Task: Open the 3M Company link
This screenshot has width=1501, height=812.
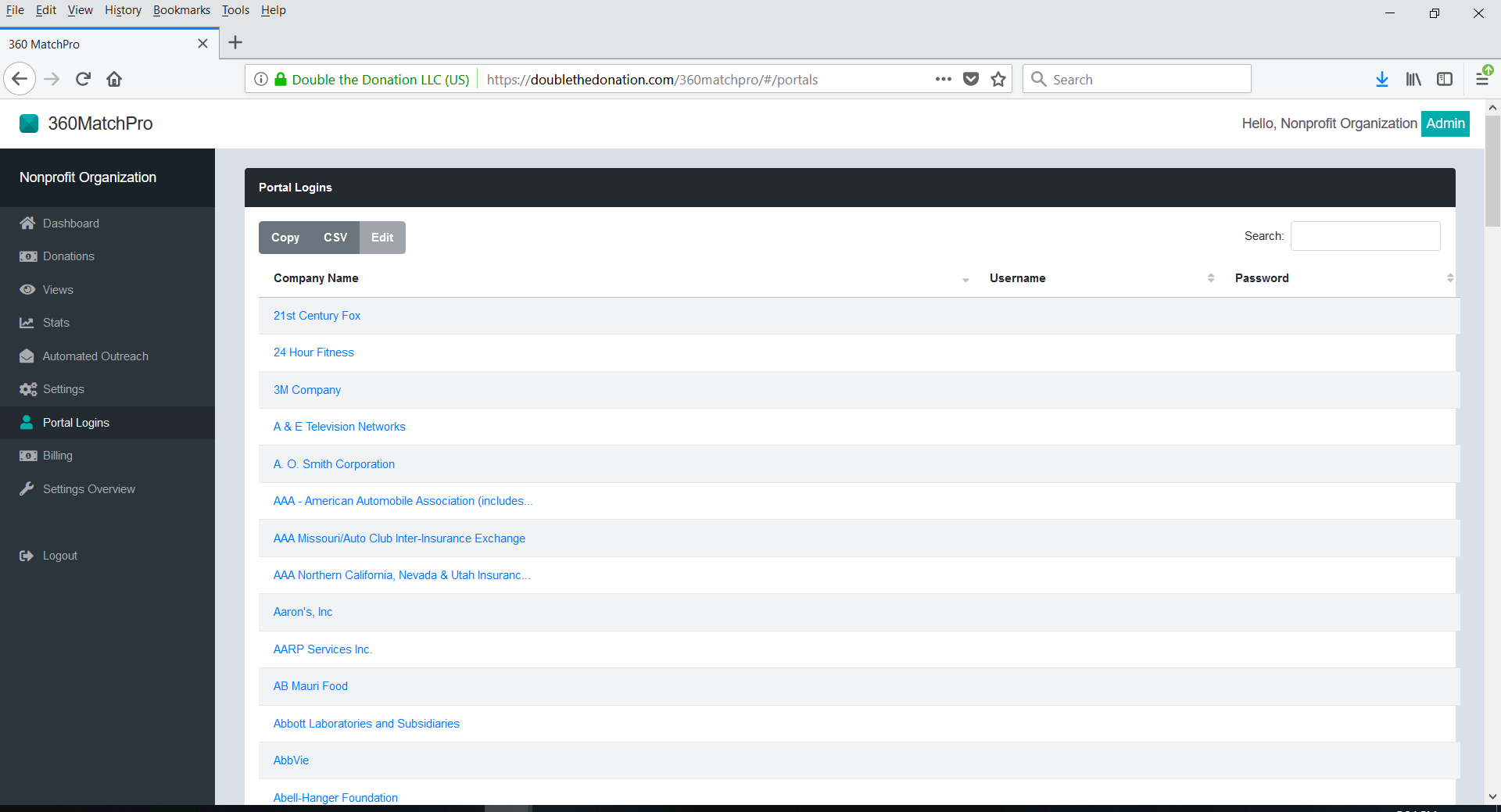Action: [307, 390]
